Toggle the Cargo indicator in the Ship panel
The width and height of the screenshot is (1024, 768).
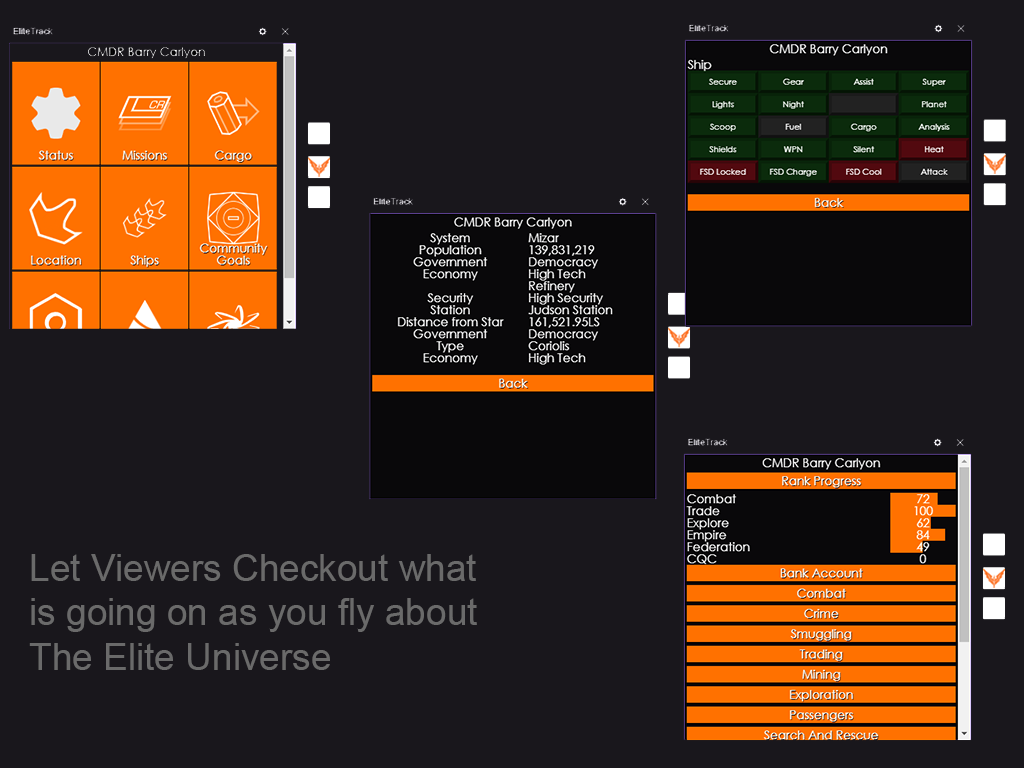863,127
